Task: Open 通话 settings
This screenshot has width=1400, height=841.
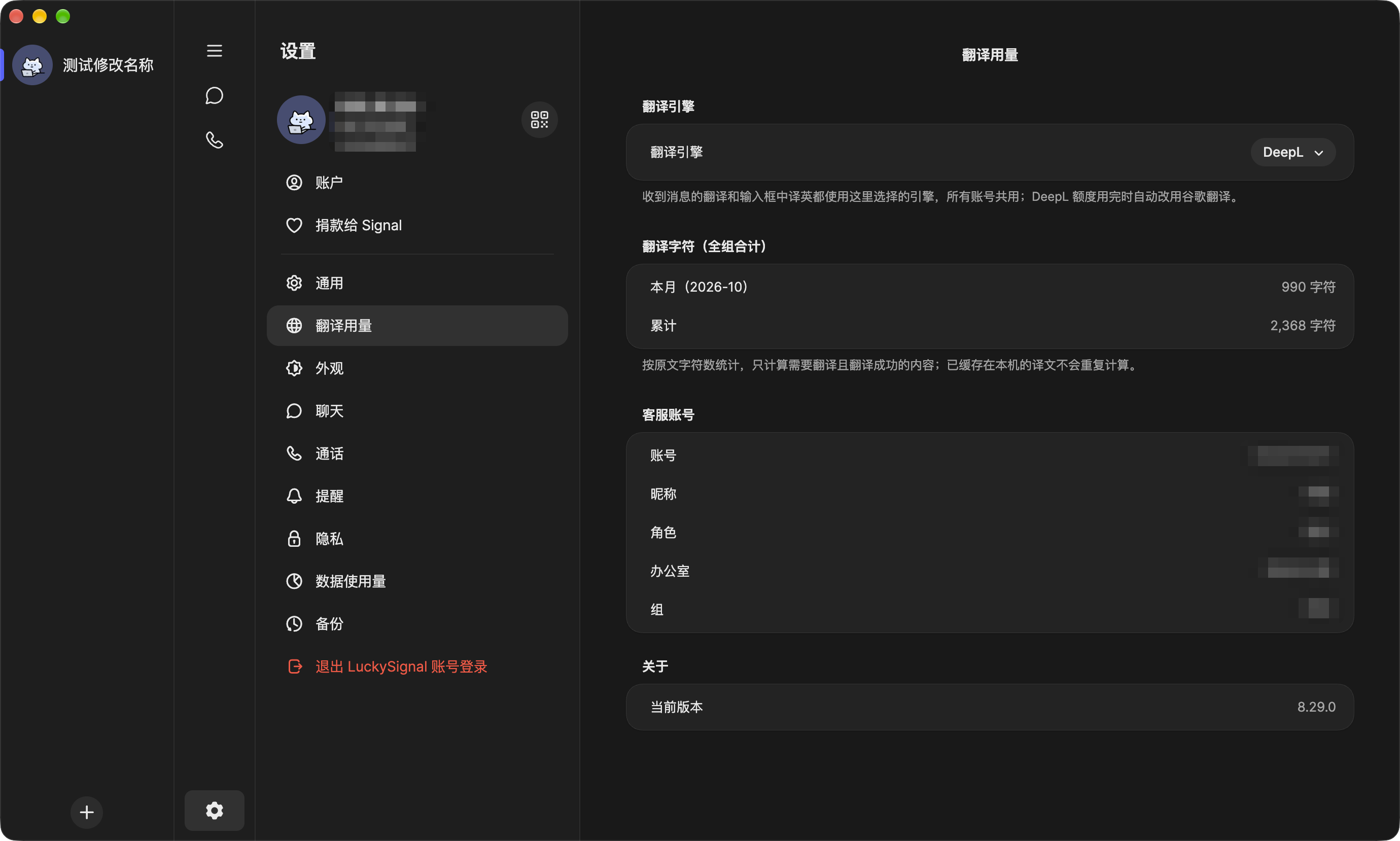Action: pyautogui.click(x=417, y=453)
